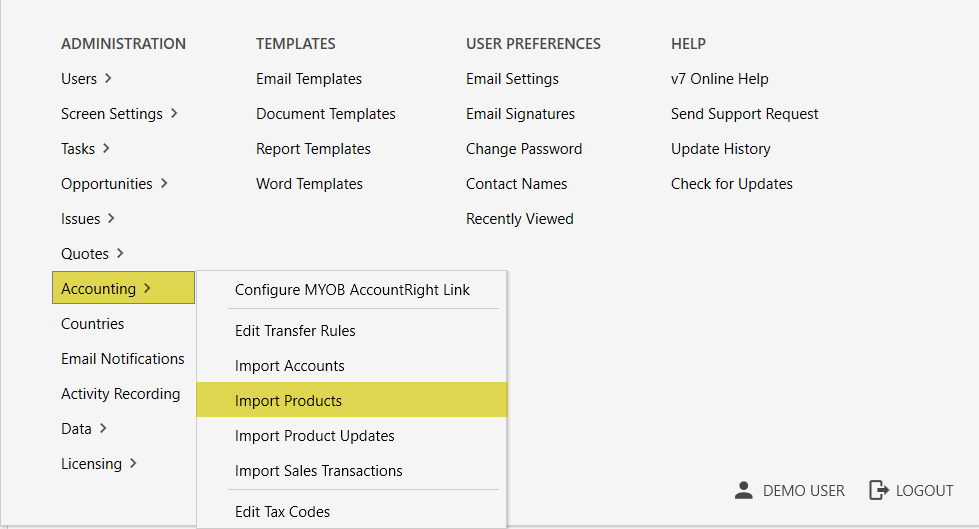Open Email Templates link

[309, 79]
